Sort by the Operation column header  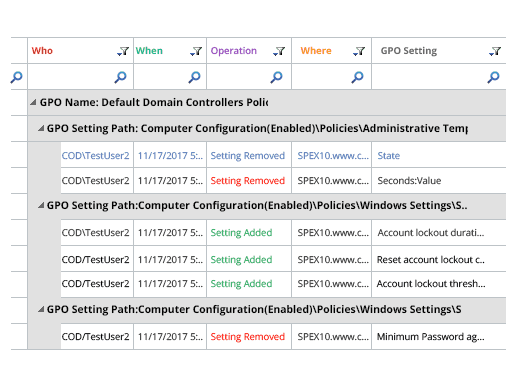pos(234,51)
